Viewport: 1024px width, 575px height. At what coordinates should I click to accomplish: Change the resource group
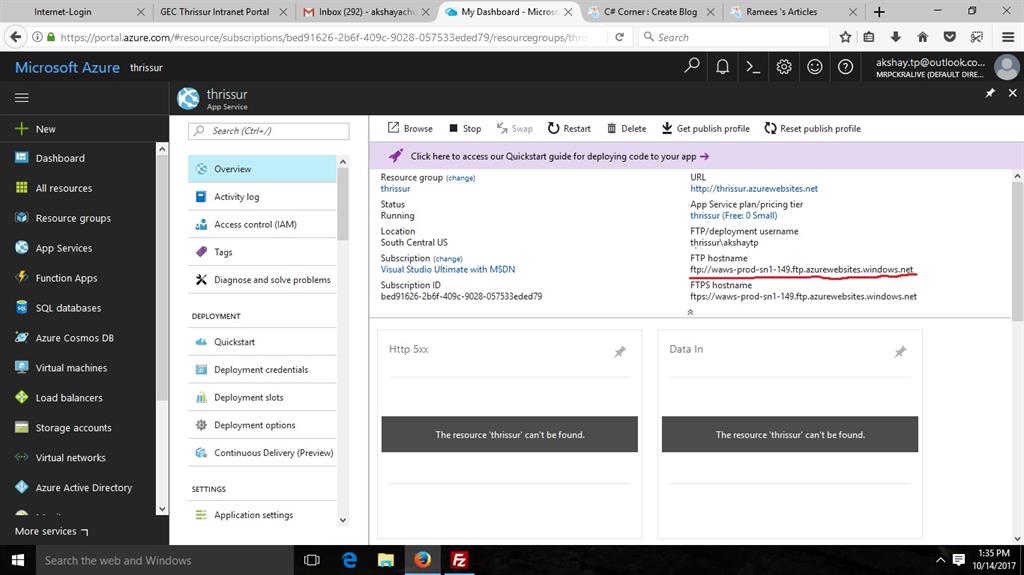[460, 178]
